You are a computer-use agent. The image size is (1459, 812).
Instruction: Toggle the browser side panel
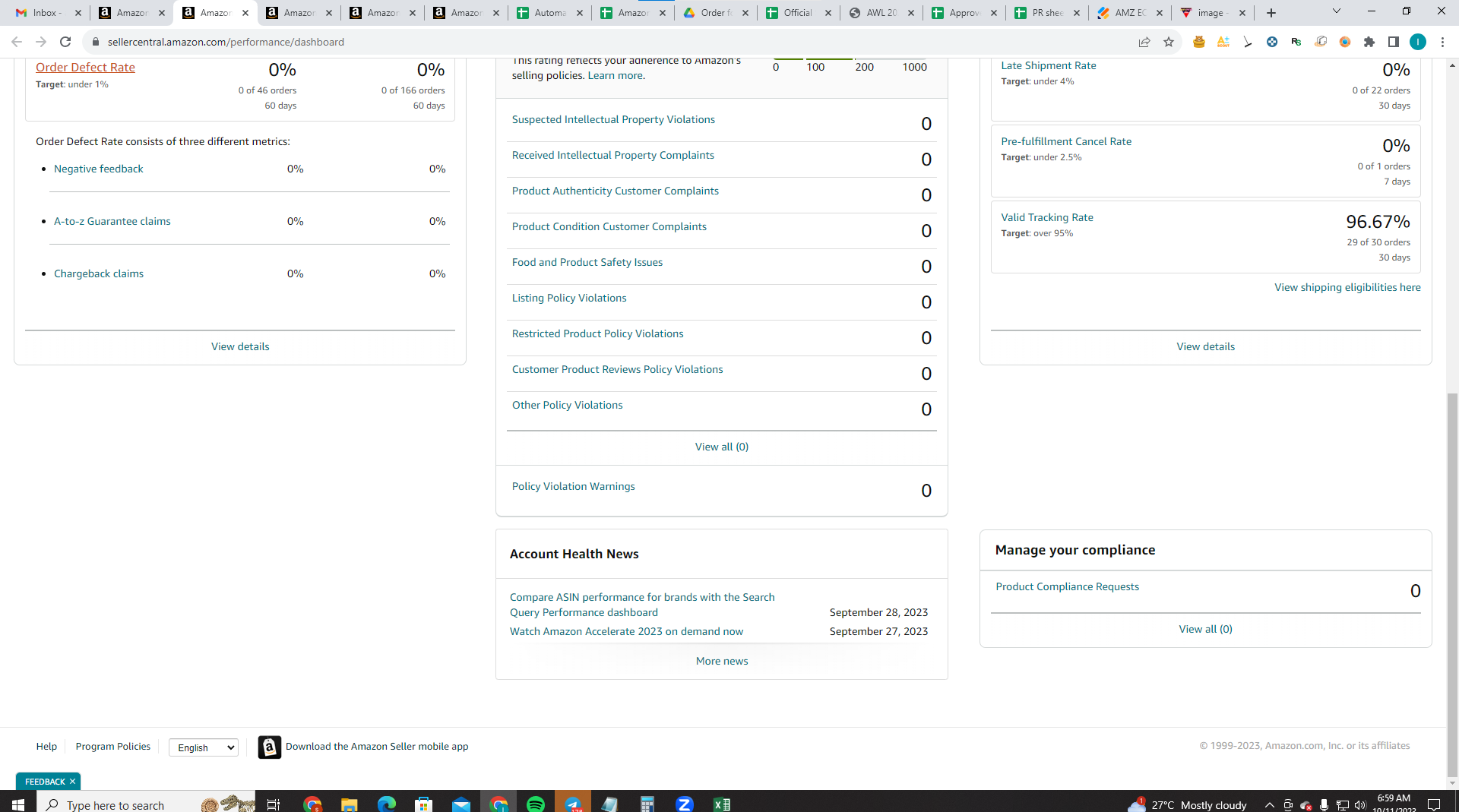point(1394,42)
